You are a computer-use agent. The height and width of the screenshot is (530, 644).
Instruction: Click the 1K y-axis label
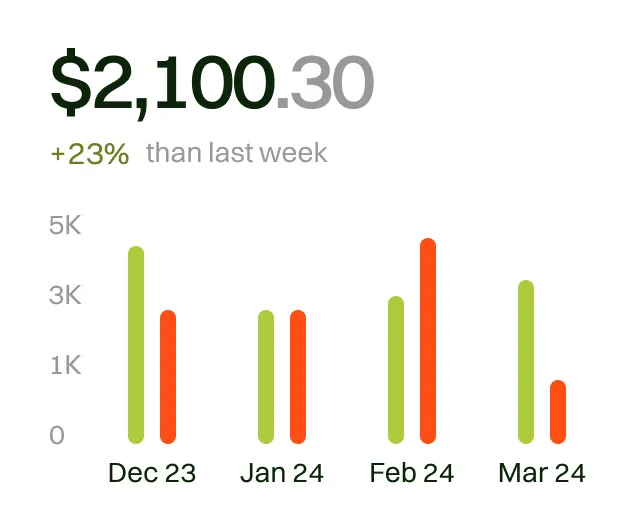[64, 366]
